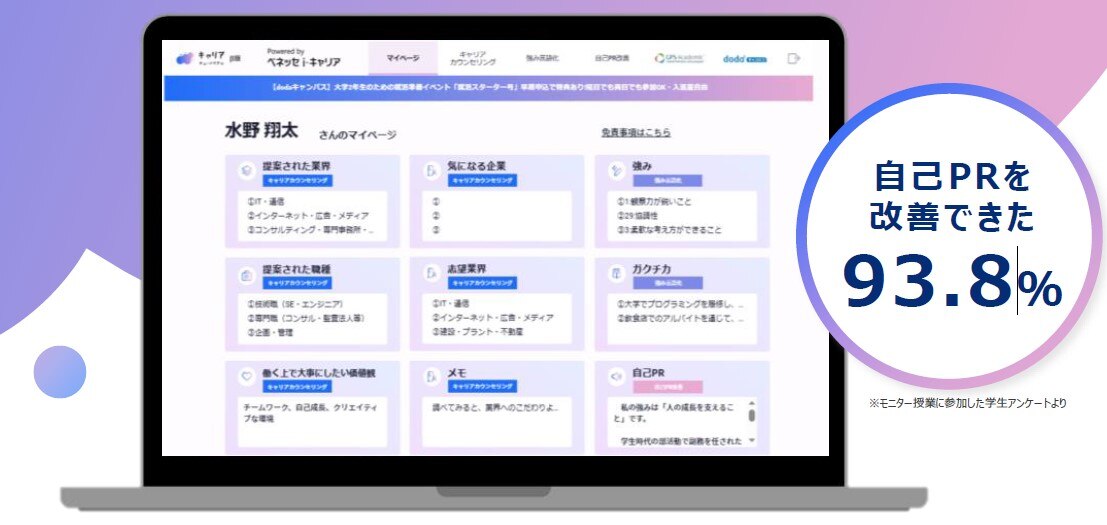Viewport: 1107px width, 525px height.
Task: Click the heart icon beside 働く上で大事にしたい価値観
Action: [245, 377]
